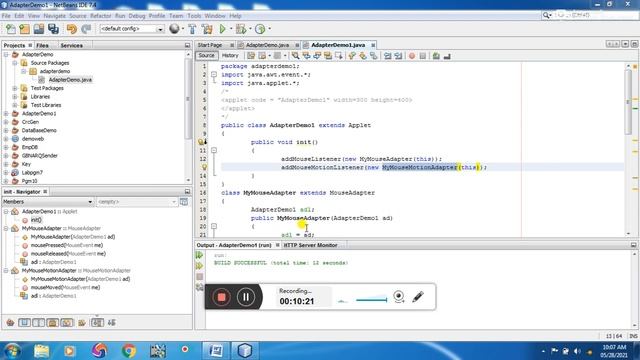The image size is (640, 360).
Task: Open the Debug menu
Action: click(x=137, y=16)
